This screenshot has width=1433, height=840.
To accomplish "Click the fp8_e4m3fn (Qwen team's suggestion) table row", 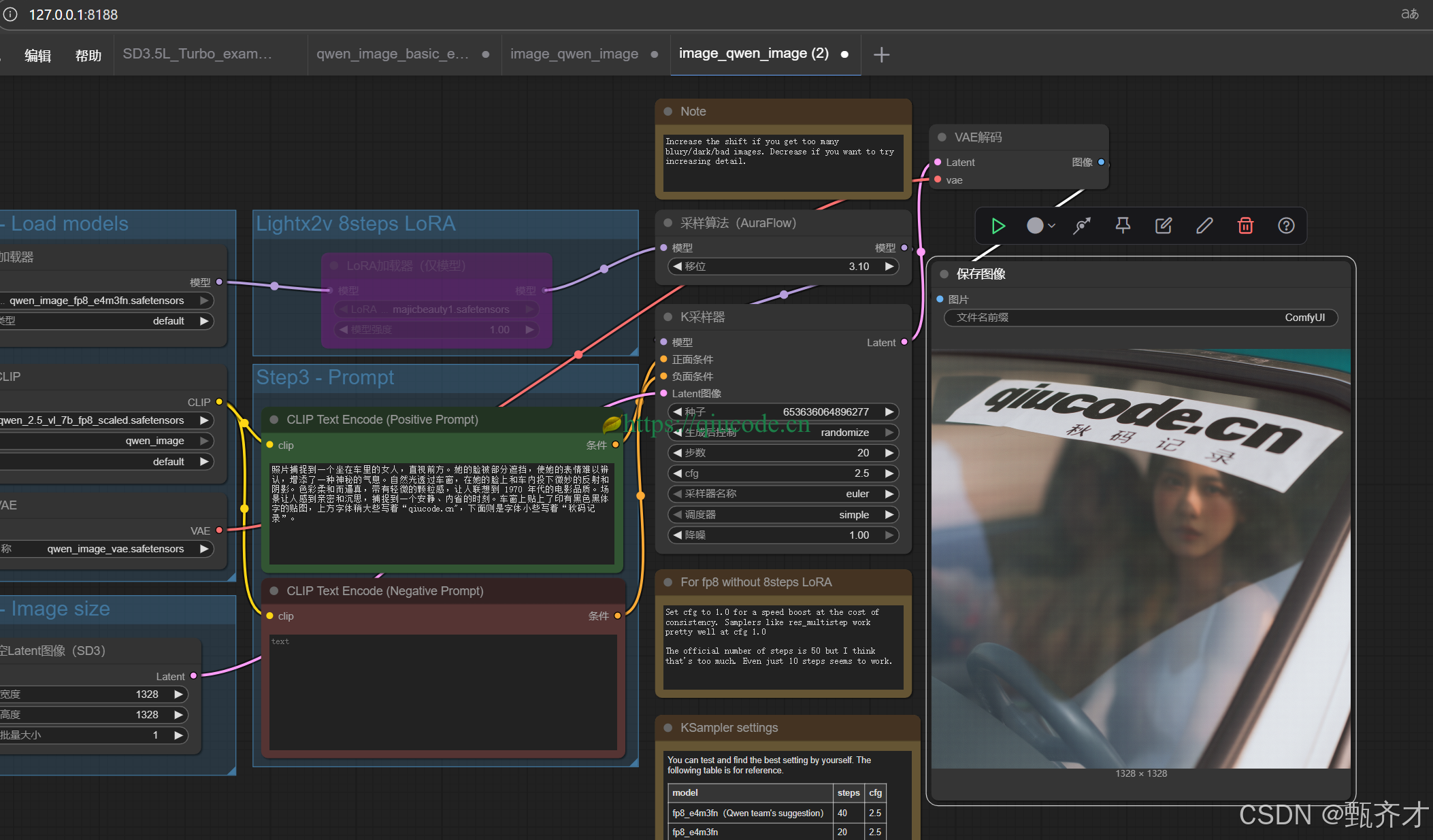I will pos(776,813).
